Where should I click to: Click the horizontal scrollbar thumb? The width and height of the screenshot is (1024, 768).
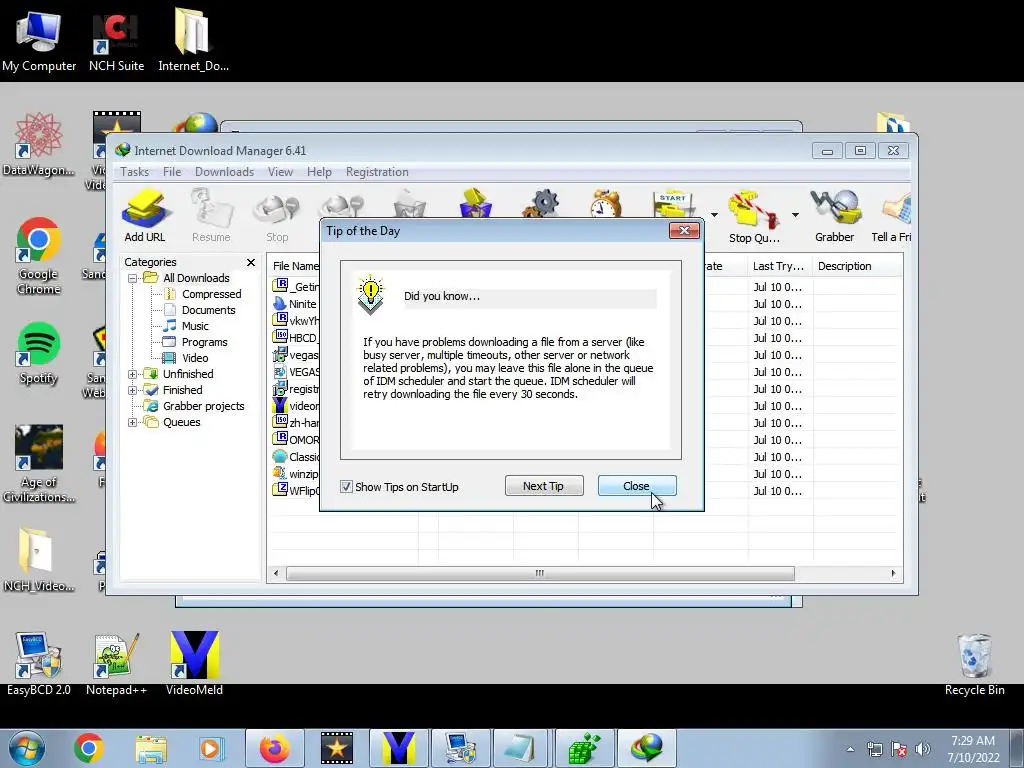click(540, 573)
